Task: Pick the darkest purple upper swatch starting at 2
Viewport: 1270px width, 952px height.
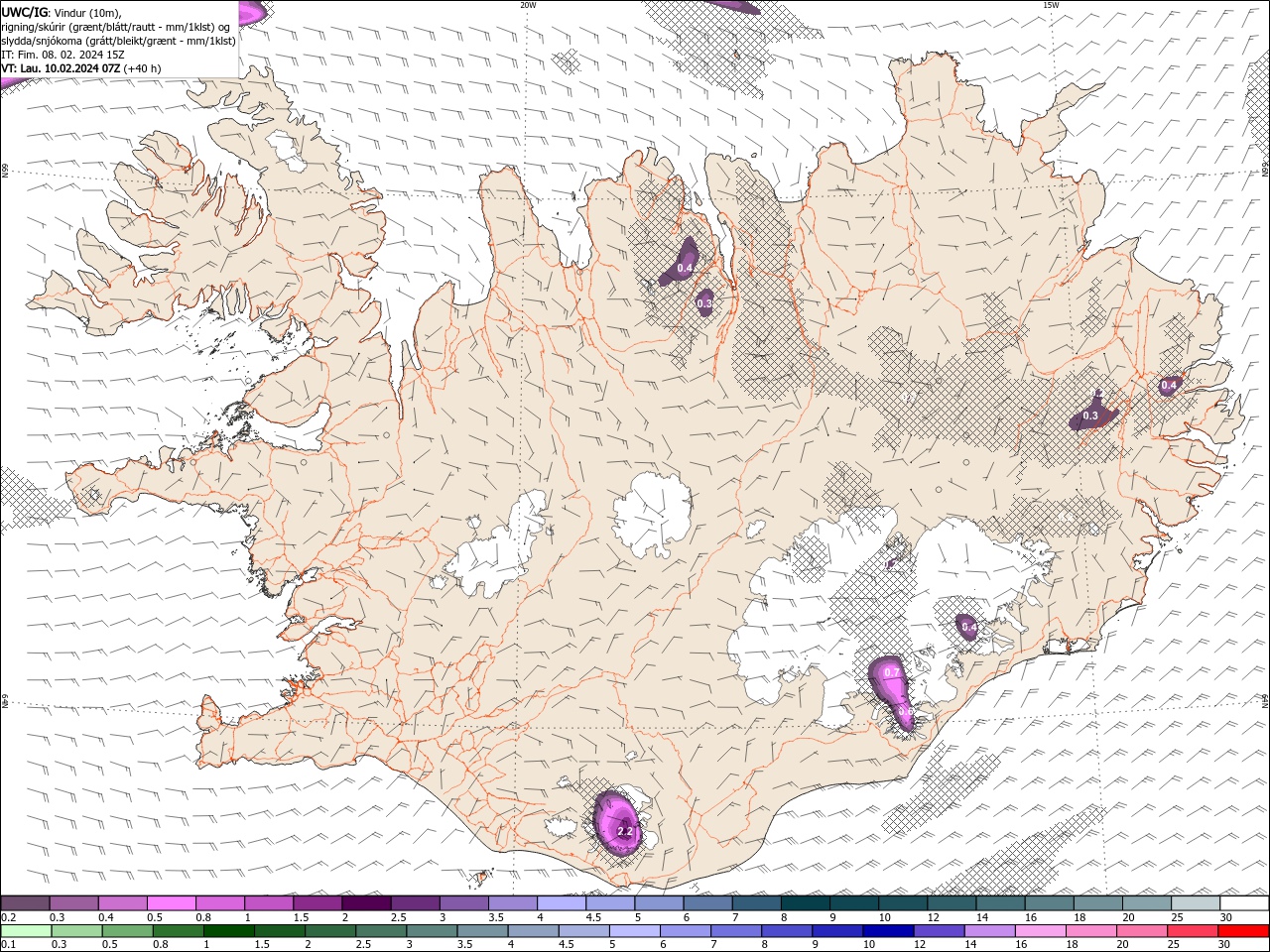Action: [366, 903]
